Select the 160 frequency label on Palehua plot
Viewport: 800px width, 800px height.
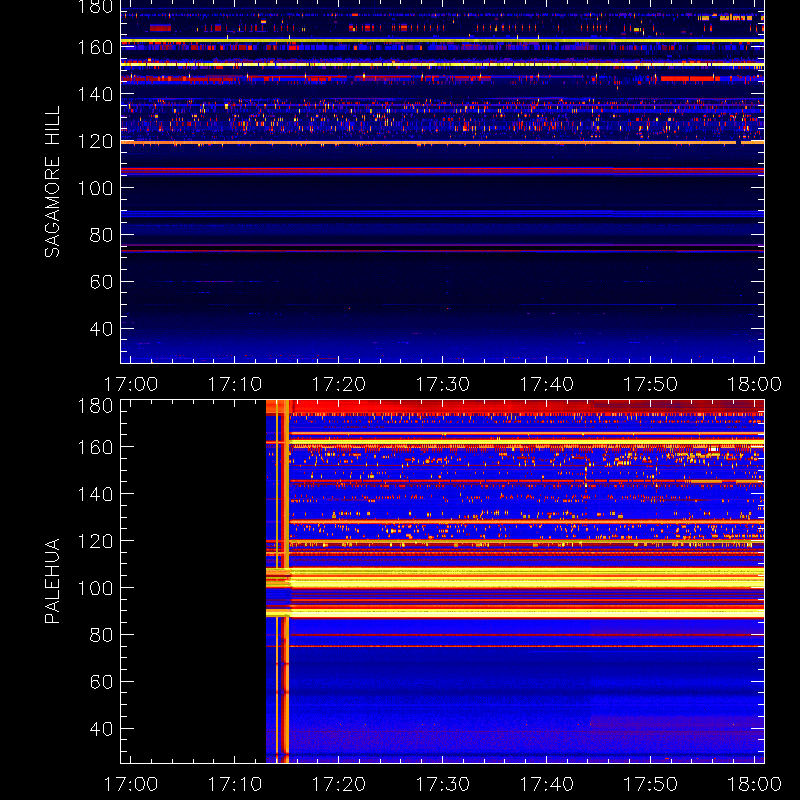click(x=95, y=447)
